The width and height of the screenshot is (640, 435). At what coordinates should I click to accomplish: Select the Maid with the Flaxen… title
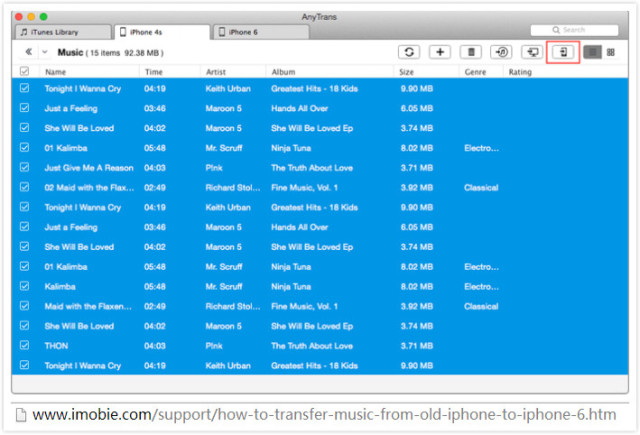tap(88, 306)
